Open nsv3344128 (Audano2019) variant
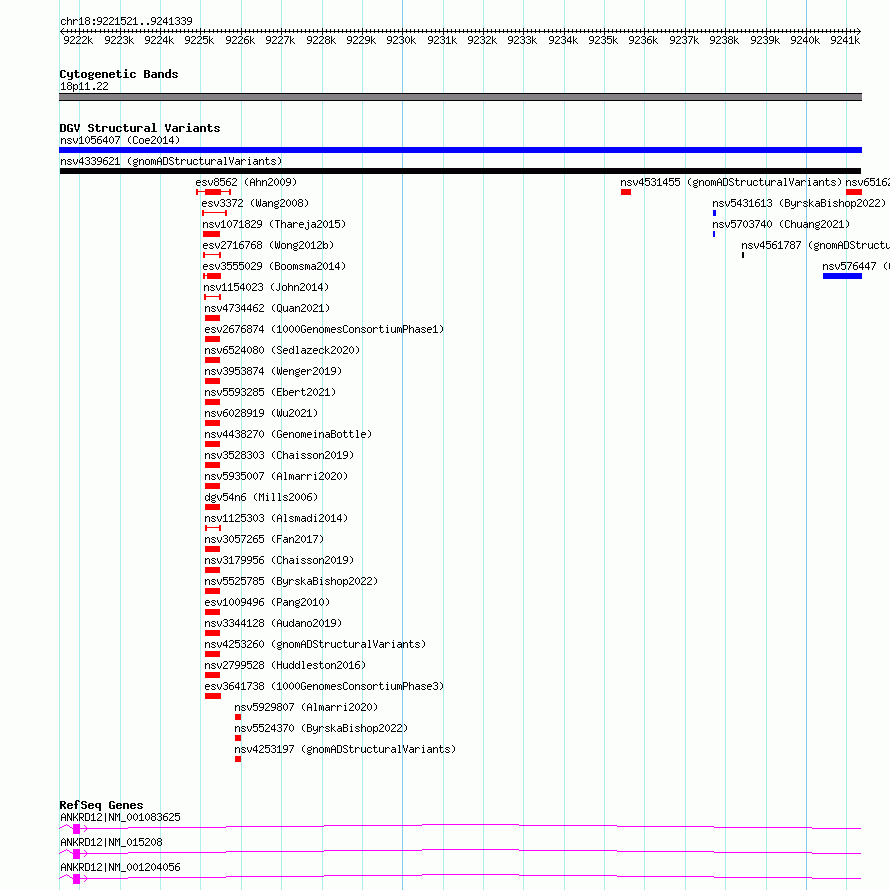 (x=273, y=623)
